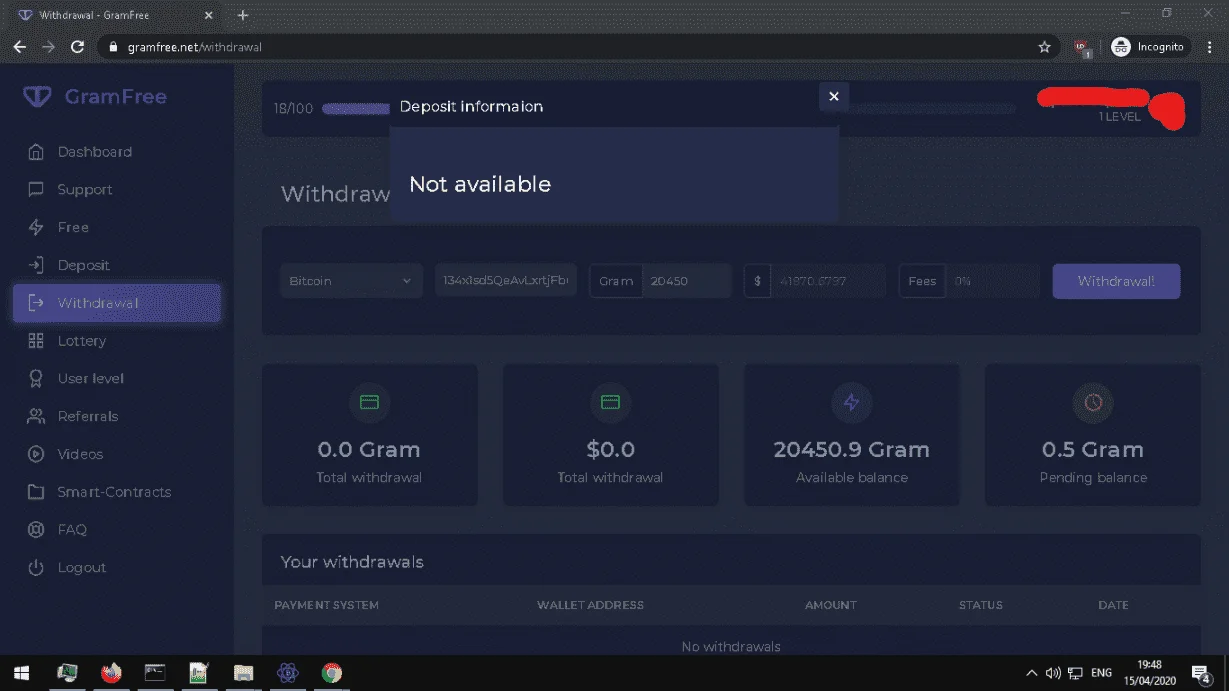Click the browser extension icon with red badge

click(x=1081, y=47)
